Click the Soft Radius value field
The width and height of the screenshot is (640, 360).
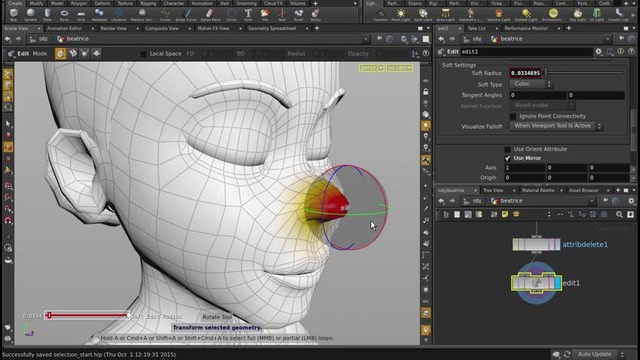pyautogui.click(x=526, y=73)
